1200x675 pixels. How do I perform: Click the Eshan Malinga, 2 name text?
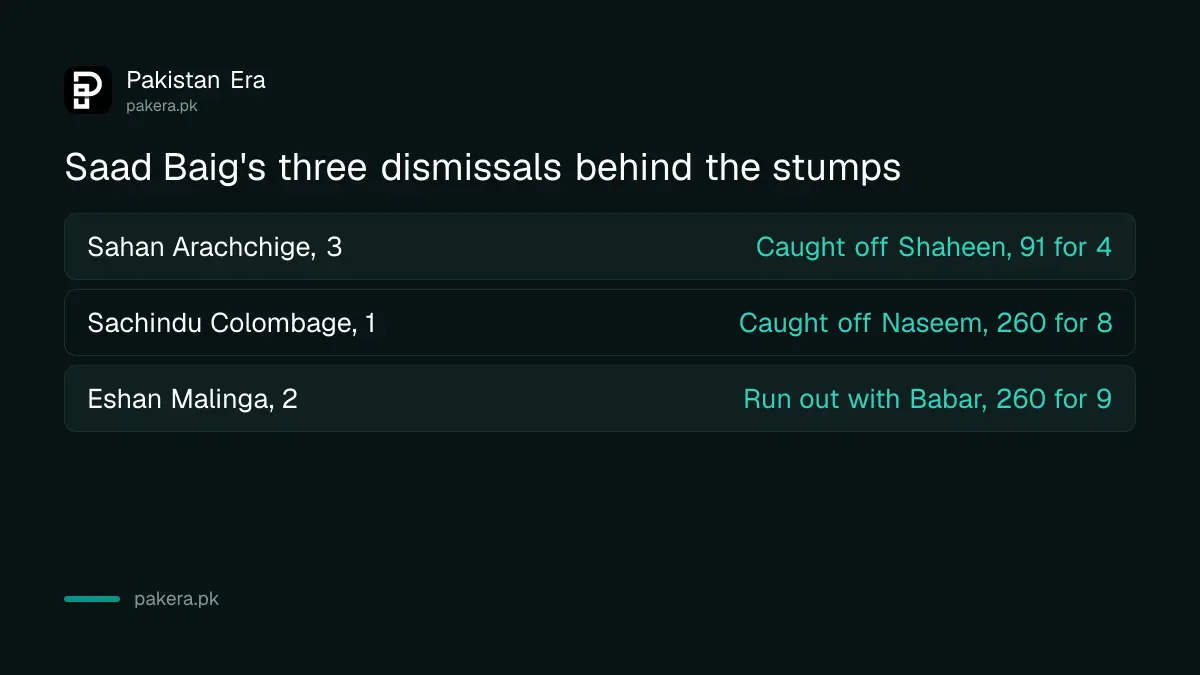[193, 399]
